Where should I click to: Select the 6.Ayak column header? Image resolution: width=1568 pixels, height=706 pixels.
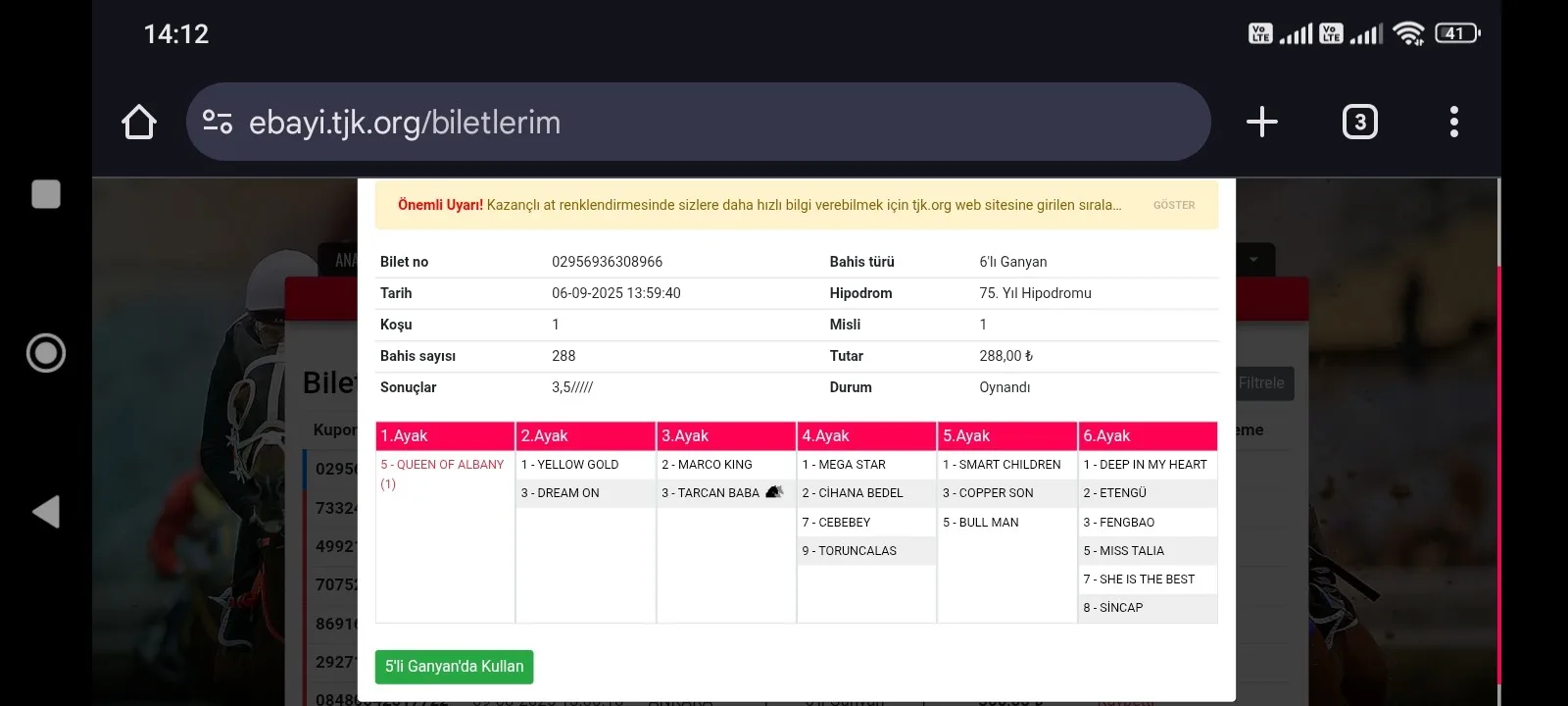(1148, 435)
